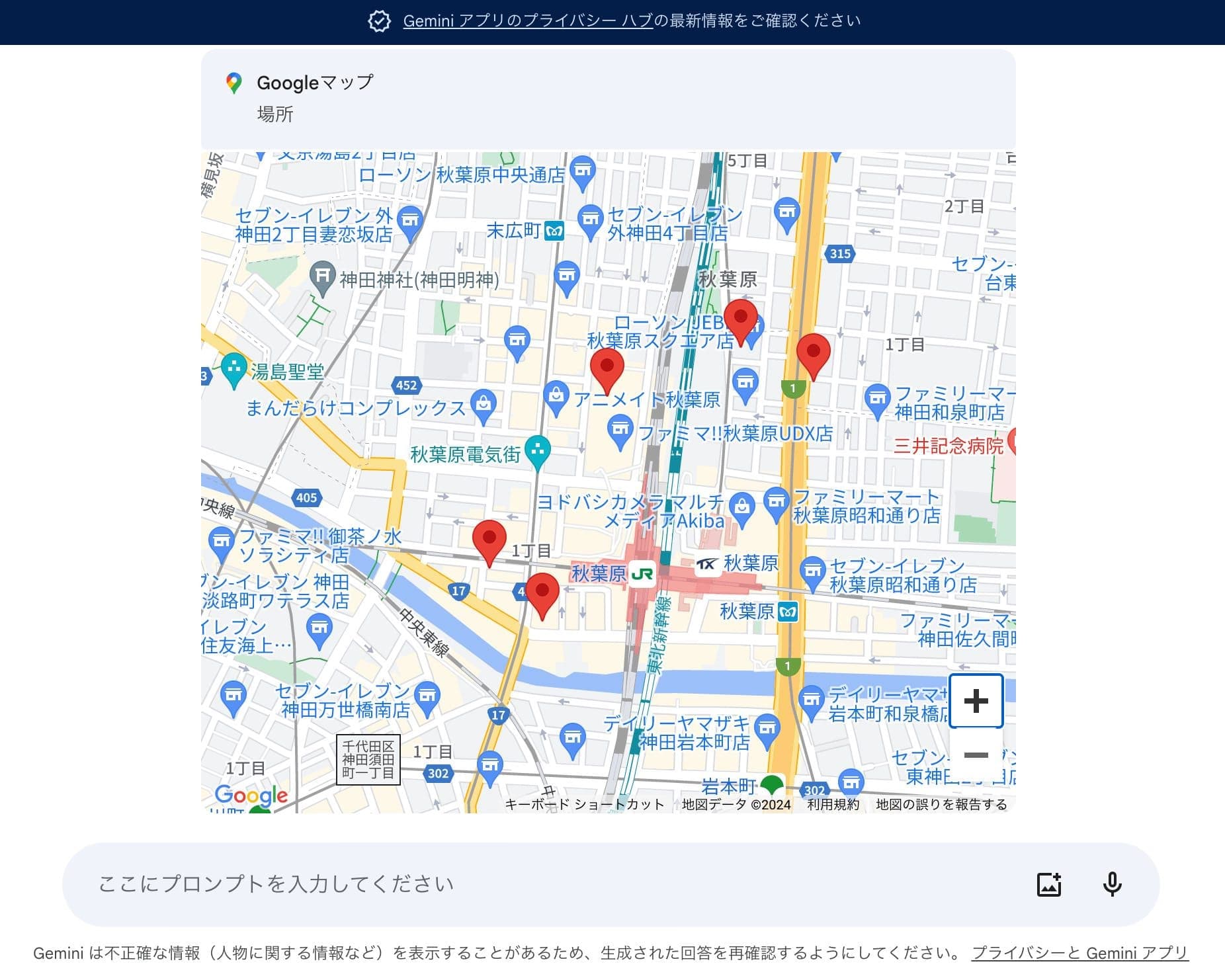1225x980 pixels.
Task: Open 利用規約 link on the map
Action: [x=833, y=804]
